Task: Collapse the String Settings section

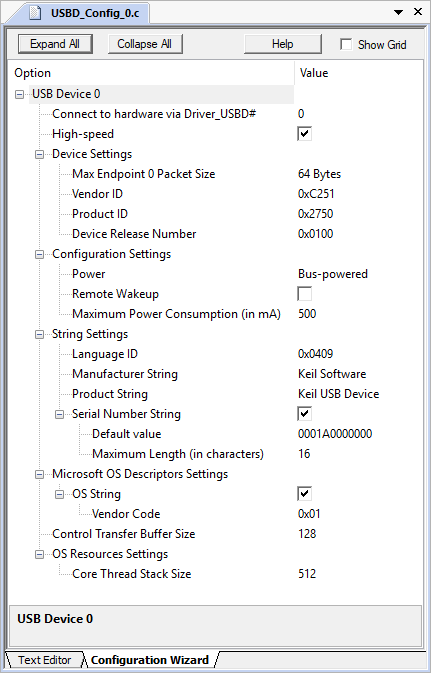Action: (x=39, y=334)
